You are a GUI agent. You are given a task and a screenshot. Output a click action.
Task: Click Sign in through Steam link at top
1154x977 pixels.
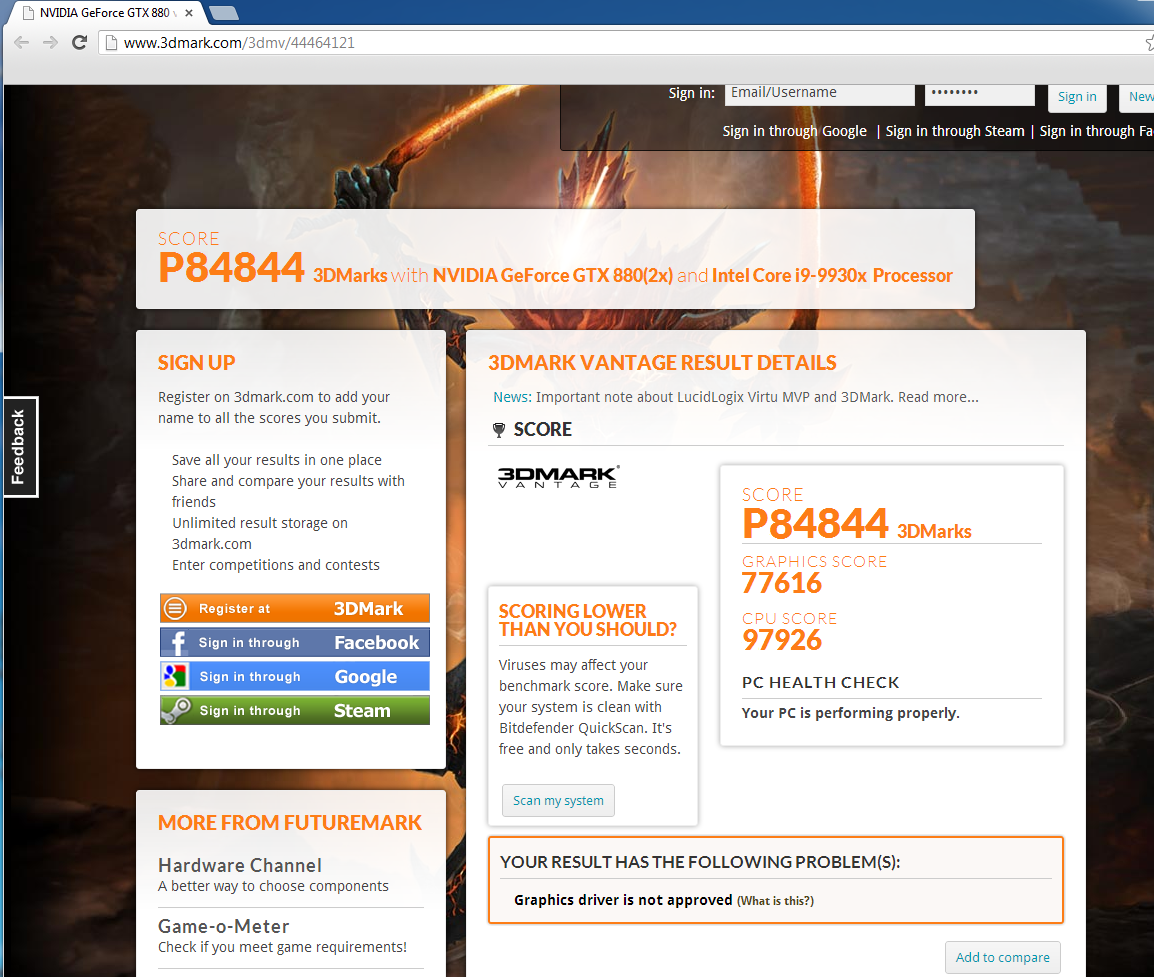click(x=955, y=131)
